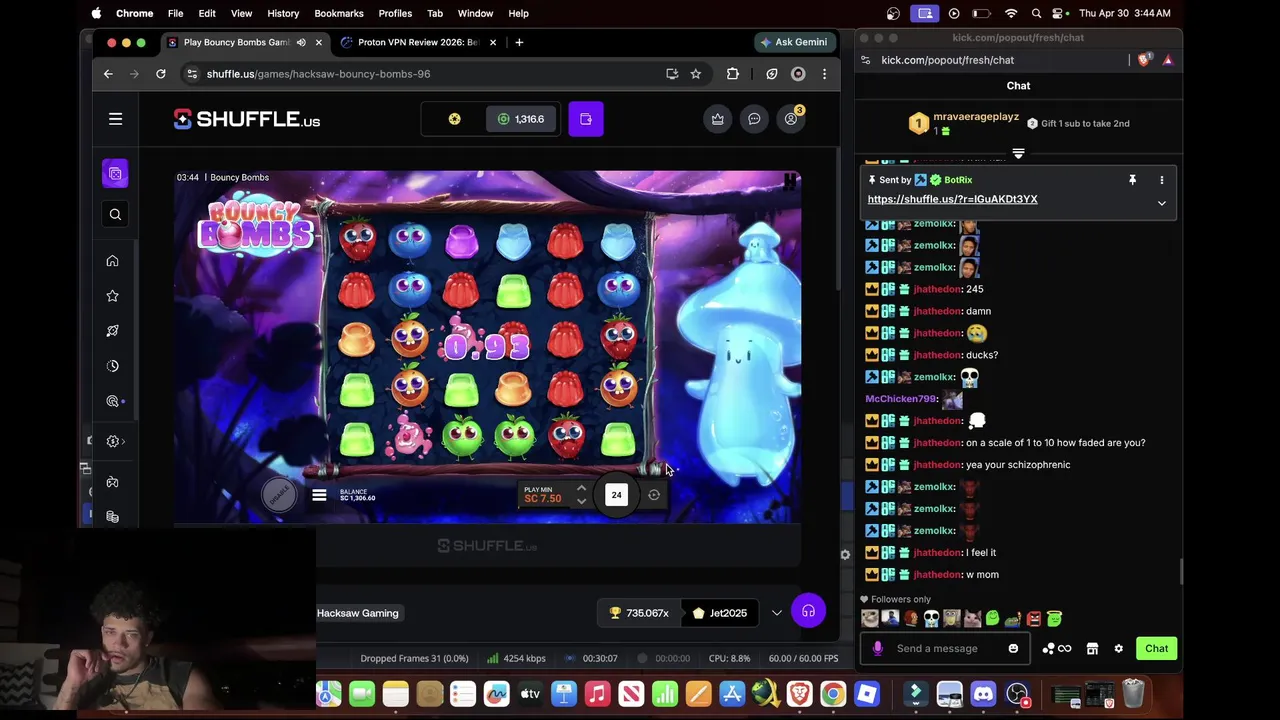Open the VIP crown icon
Screen dimensions: 1280x720
pos(717,119)
